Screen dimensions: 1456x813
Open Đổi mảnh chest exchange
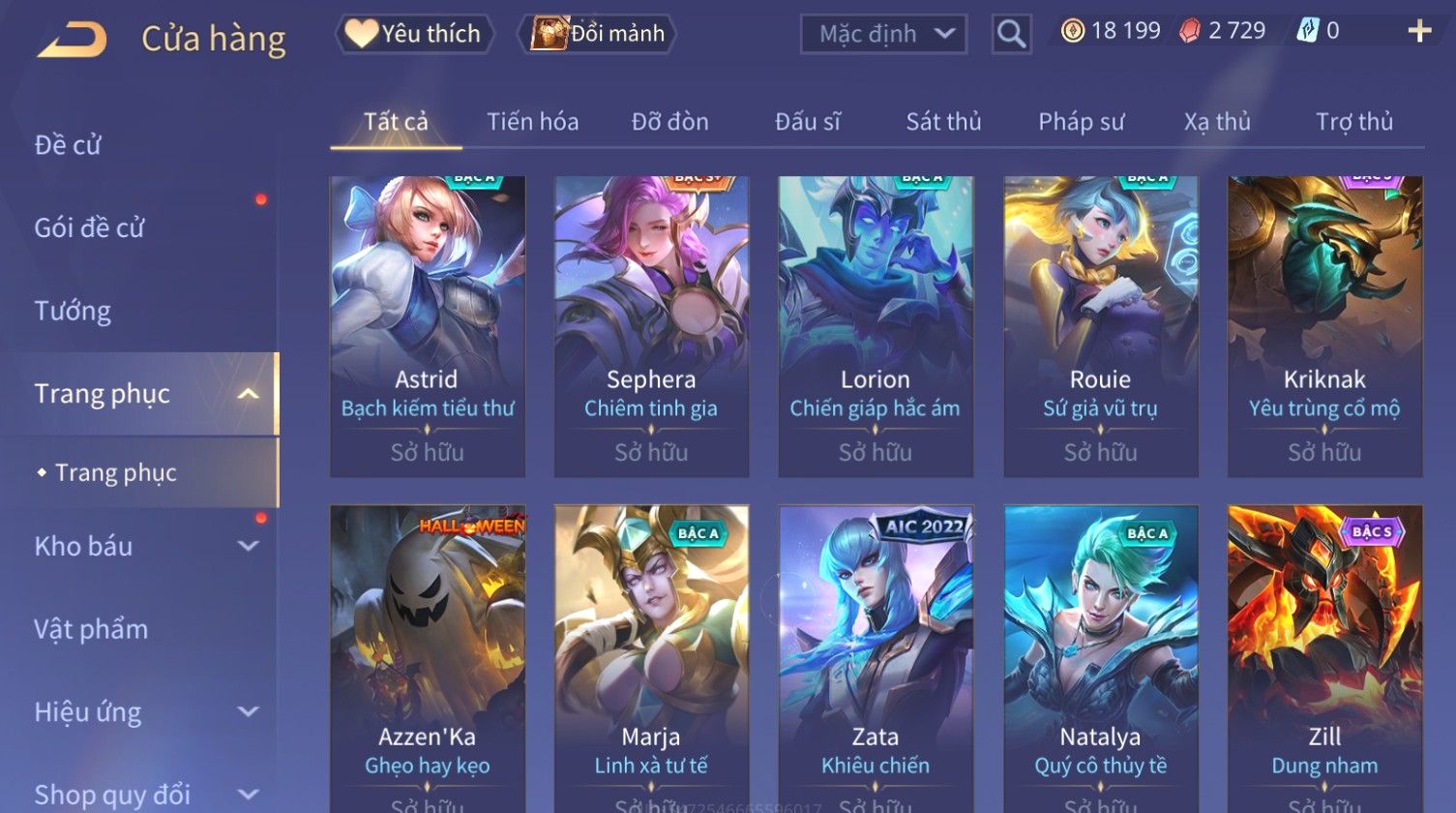[597, 34]
